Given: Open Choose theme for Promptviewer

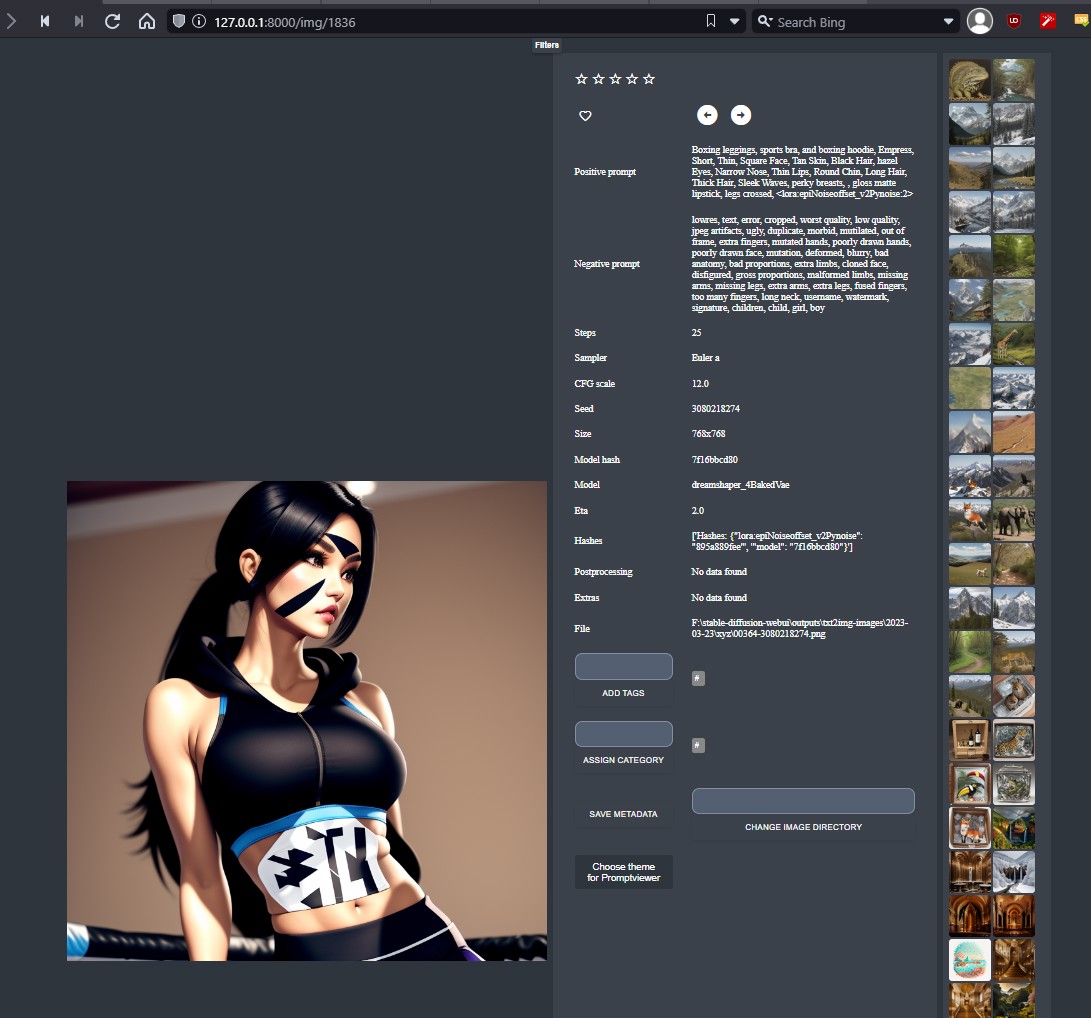Looking at the screenshot, I should point(623,871).
